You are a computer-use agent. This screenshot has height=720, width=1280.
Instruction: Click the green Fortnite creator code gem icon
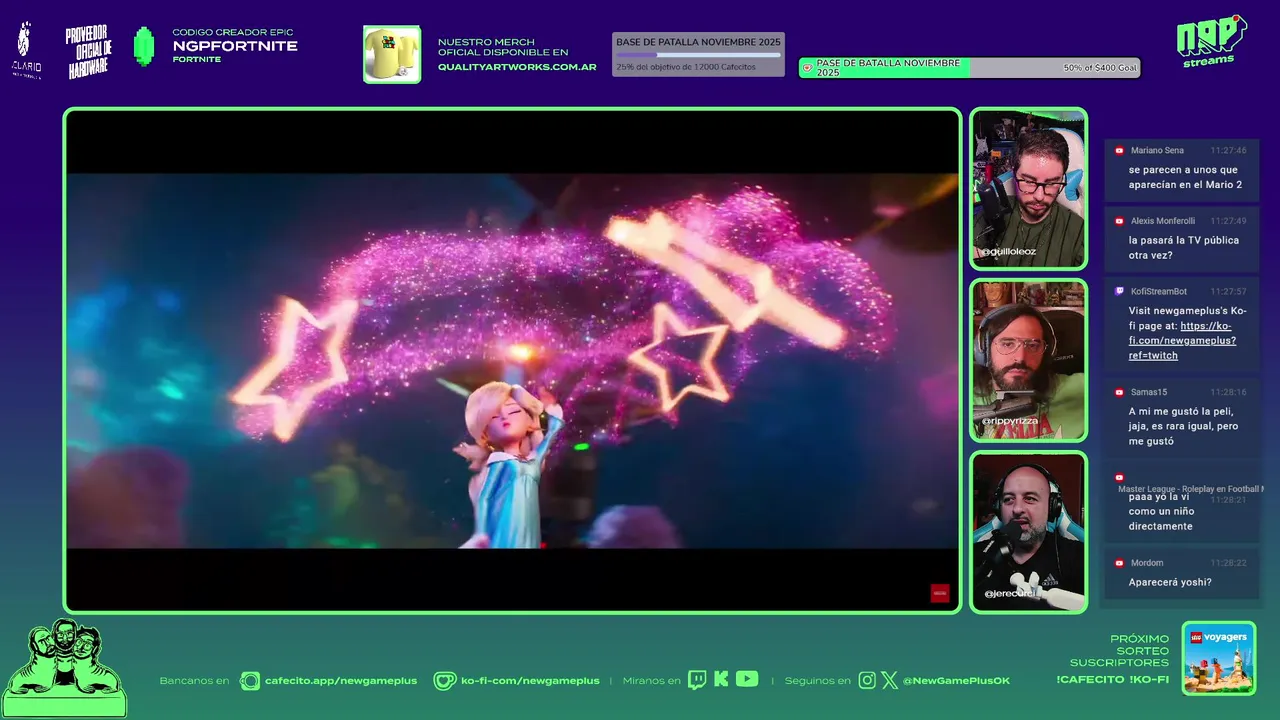[x=144, y=47]
